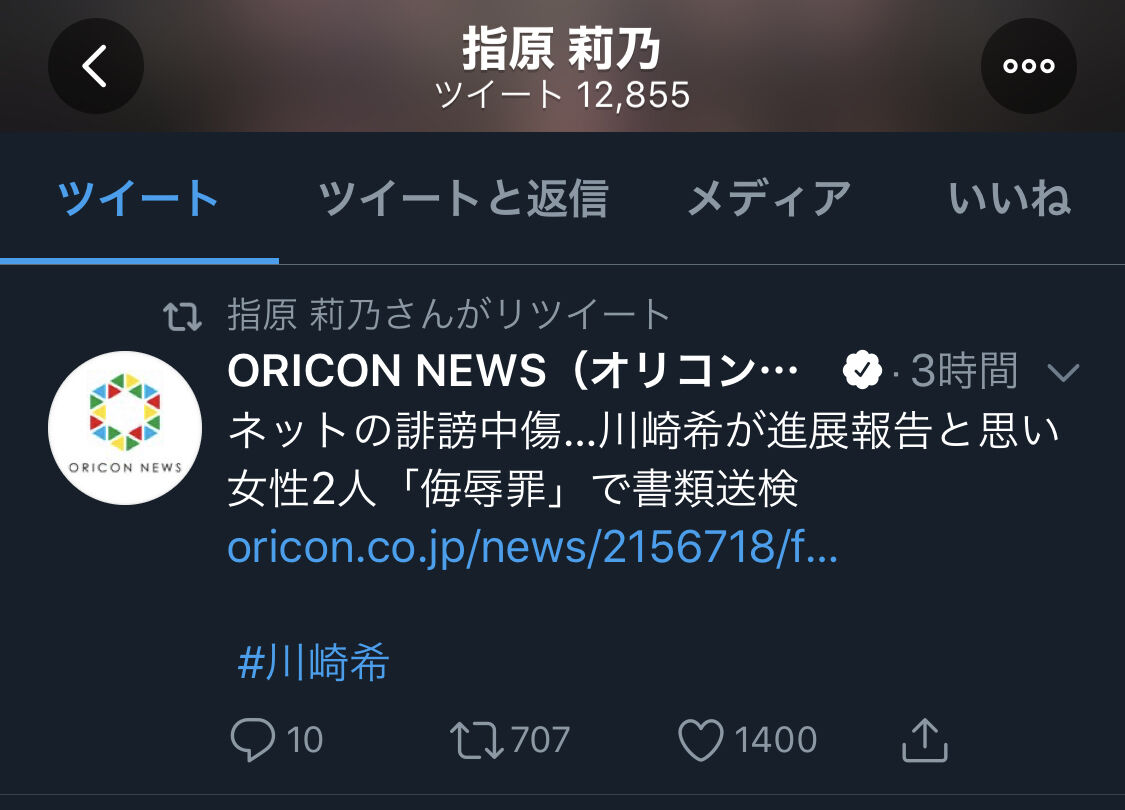Open the oricon.co.jp news article link

532,548
